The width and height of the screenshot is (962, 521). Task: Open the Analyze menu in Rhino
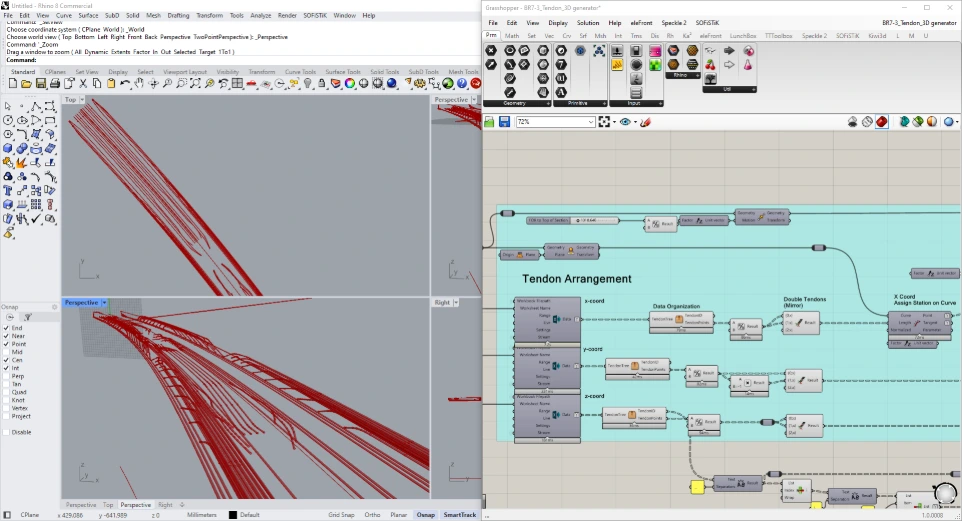tap(260, 16)
